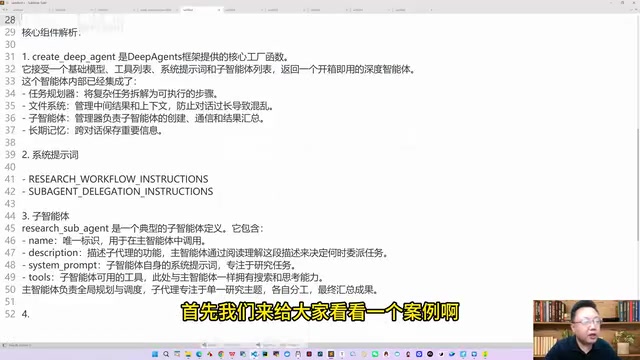Click the '任务规划器' bullet line
Viewport: 640px width, 360px height.
point(121,93)
